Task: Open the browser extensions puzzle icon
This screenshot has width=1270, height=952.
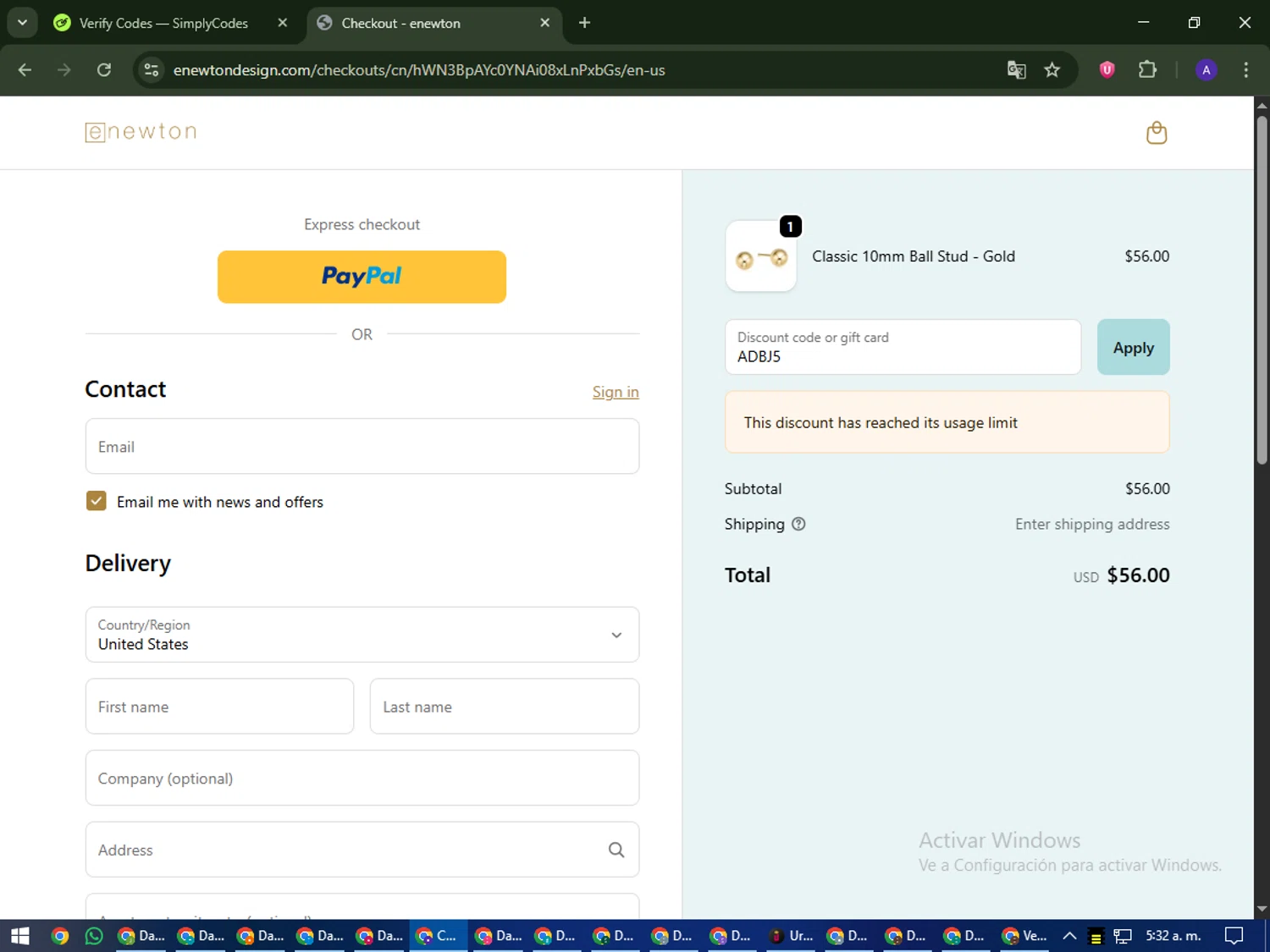Action: [x=1147, y=70]
